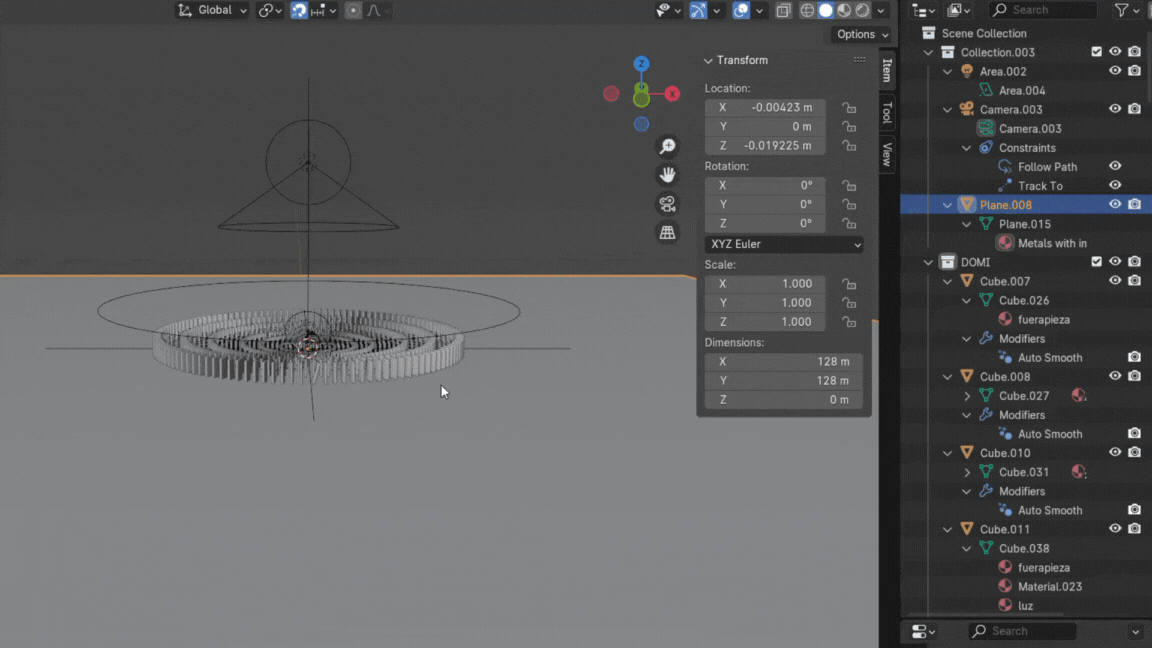The width and height of the screenshot is (1152, 648).
Task: Open the Global transform orientation dropdown
Action: (x=213, y=10)
